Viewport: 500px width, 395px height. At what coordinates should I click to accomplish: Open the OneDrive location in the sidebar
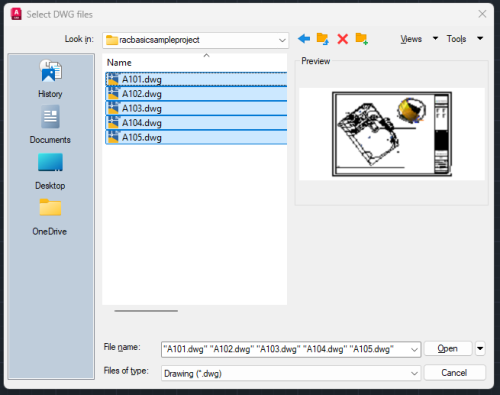50,217
